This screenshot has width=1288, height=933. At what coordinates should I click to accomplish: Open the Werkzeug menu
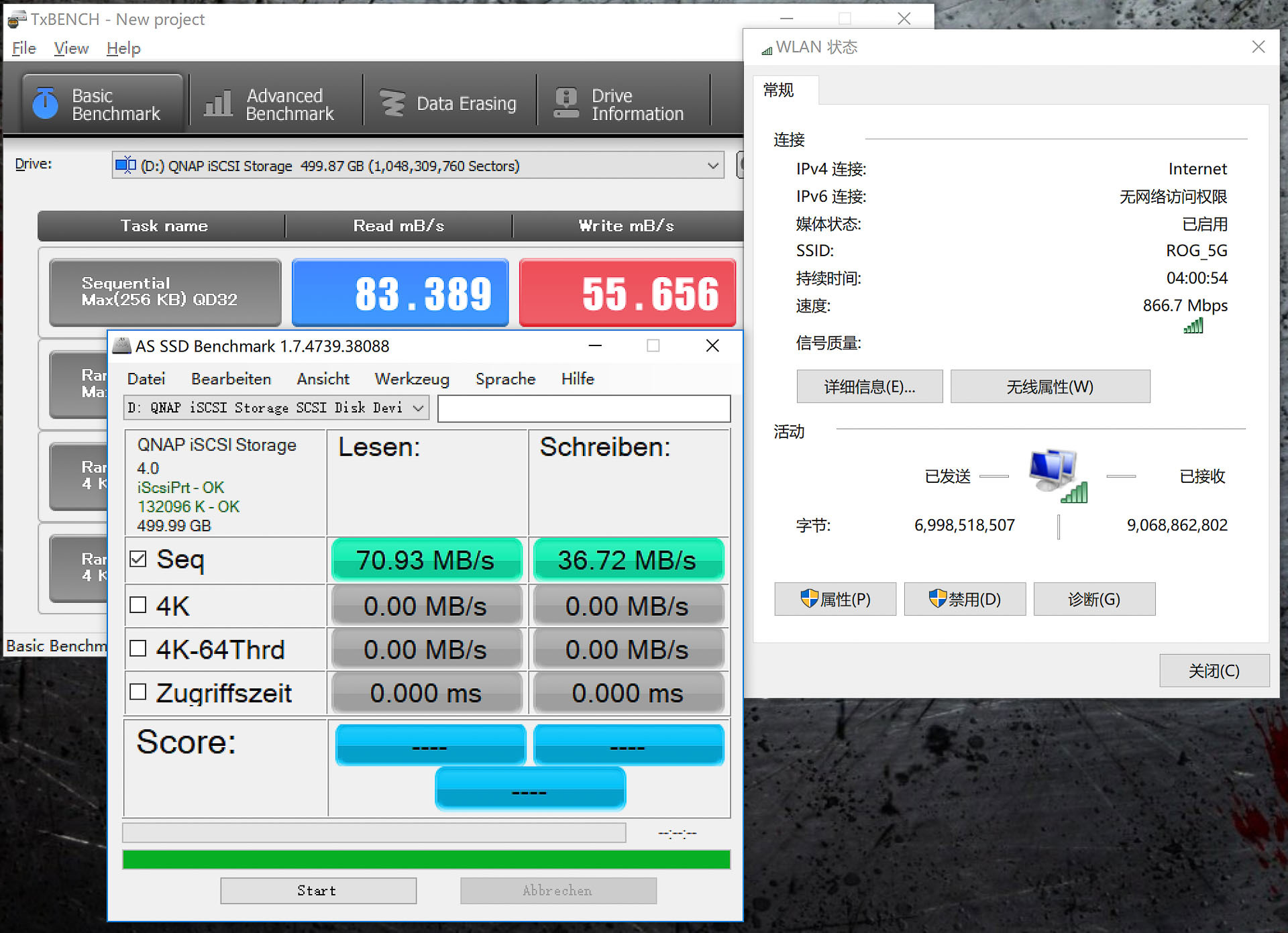point(412,379)
